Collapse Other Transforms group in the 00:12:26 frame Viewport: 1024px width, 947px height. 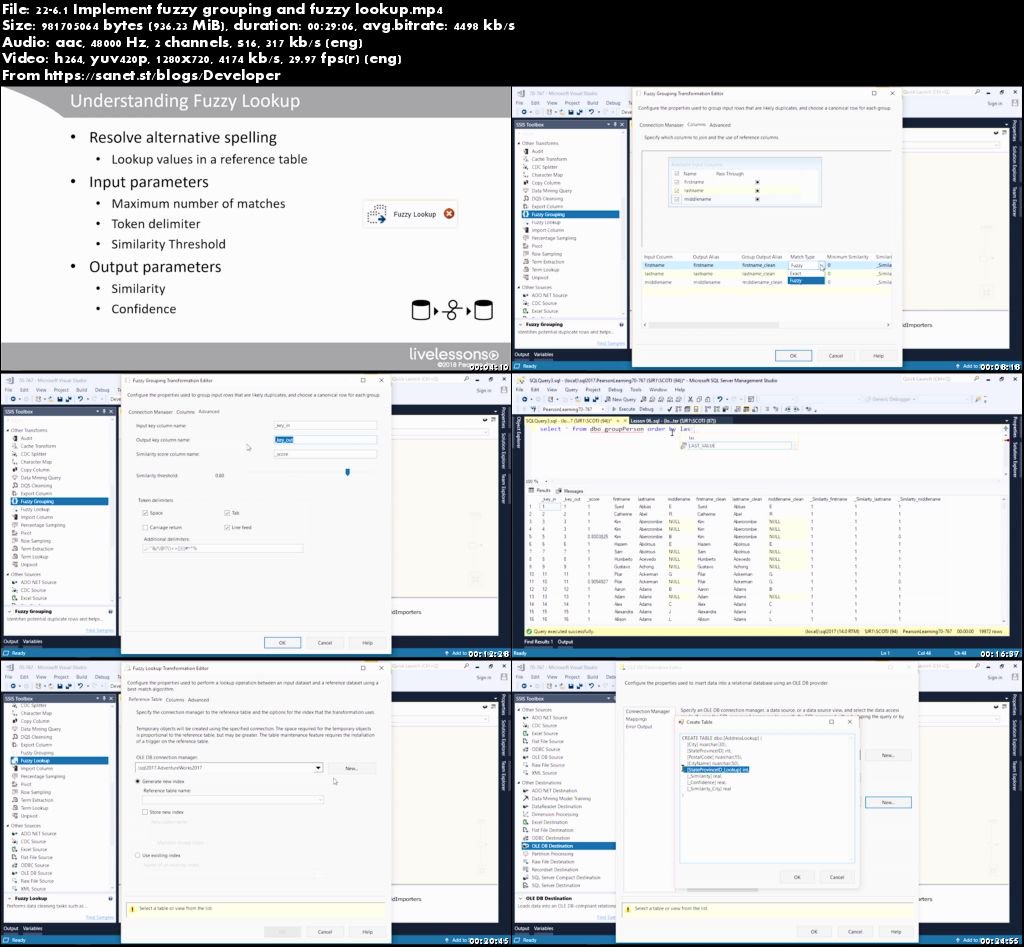pos(8,430)
